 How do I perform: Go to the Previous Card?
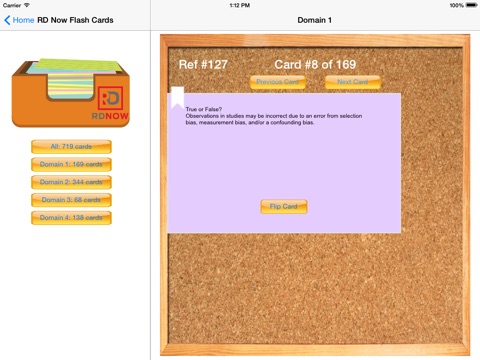(x=278, y=82)
